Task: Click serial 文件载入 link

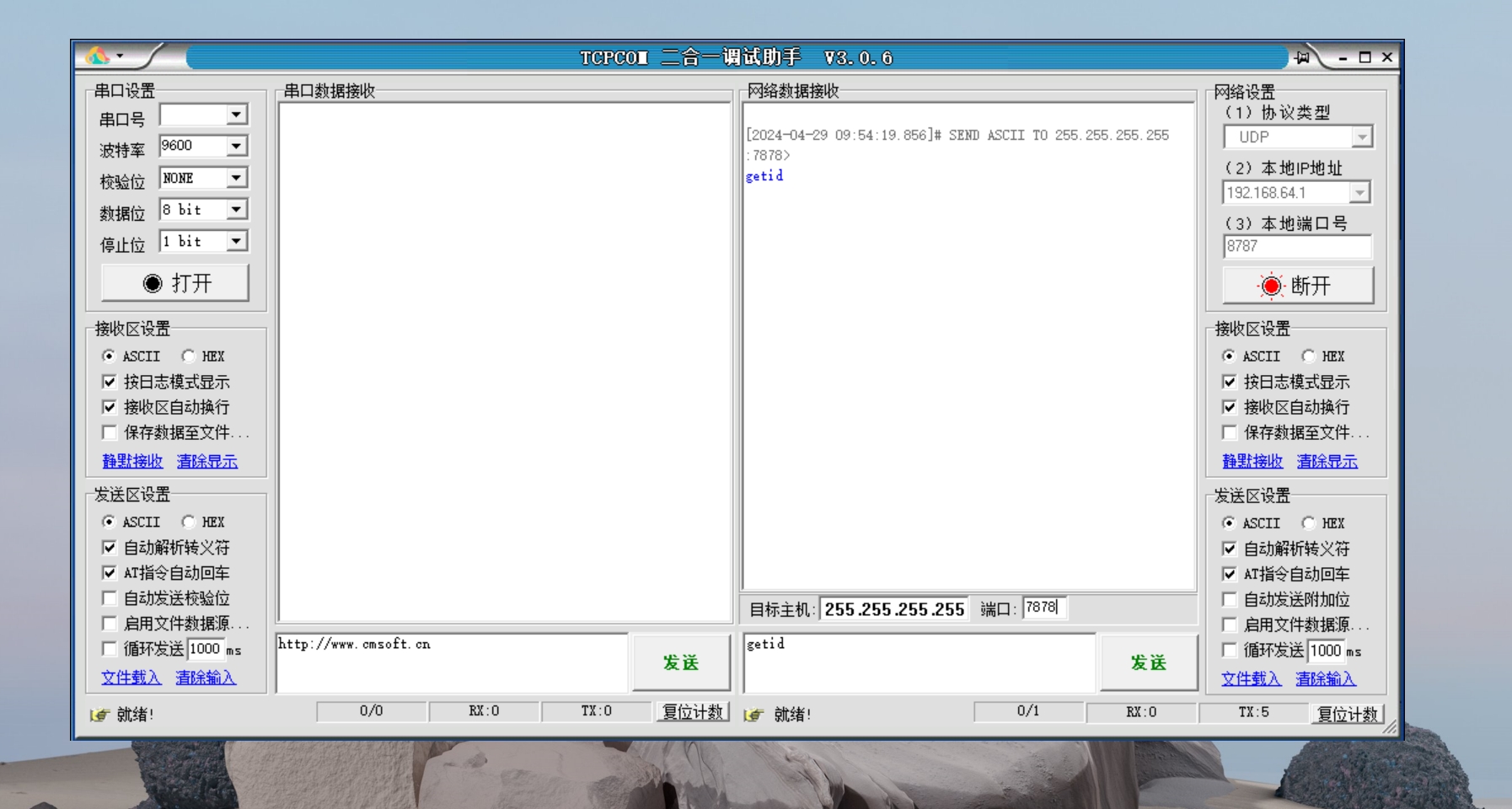Action: pyautogui.click(x=131, y=678)
